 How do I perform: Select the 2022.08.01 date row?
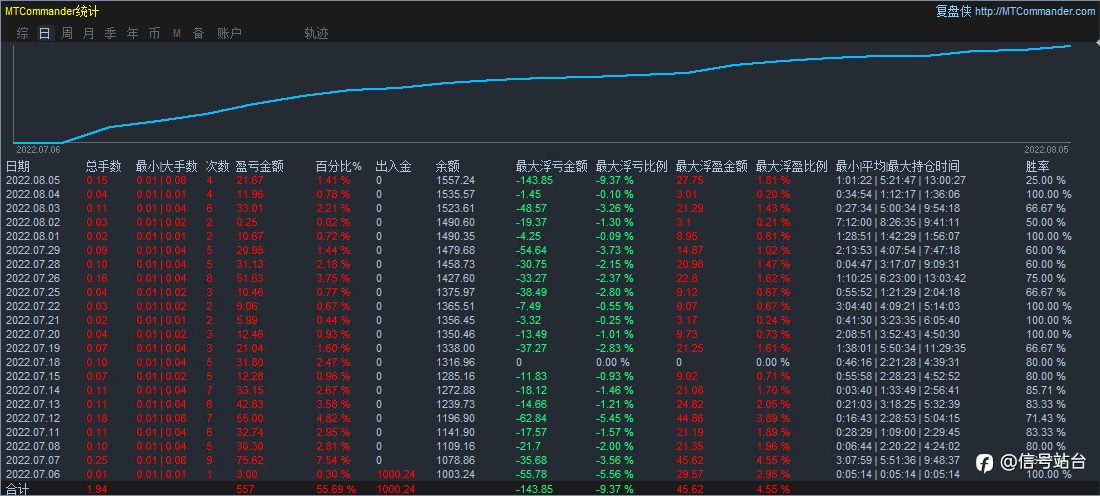pyautogui.click(x=550, y=236)
